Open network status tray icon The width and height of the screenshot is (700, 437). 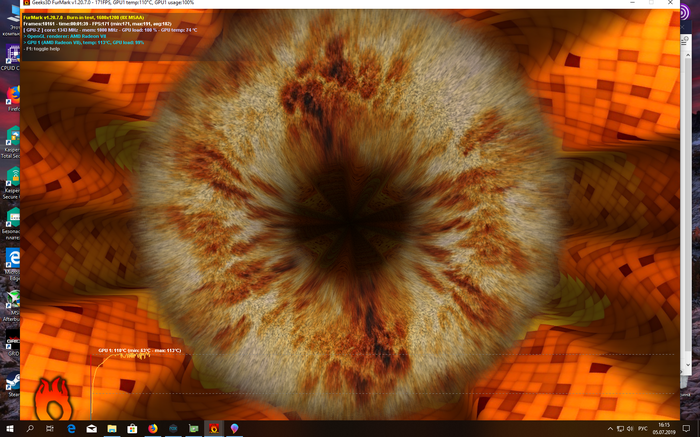pyautogui.click(x=620, y=429)
